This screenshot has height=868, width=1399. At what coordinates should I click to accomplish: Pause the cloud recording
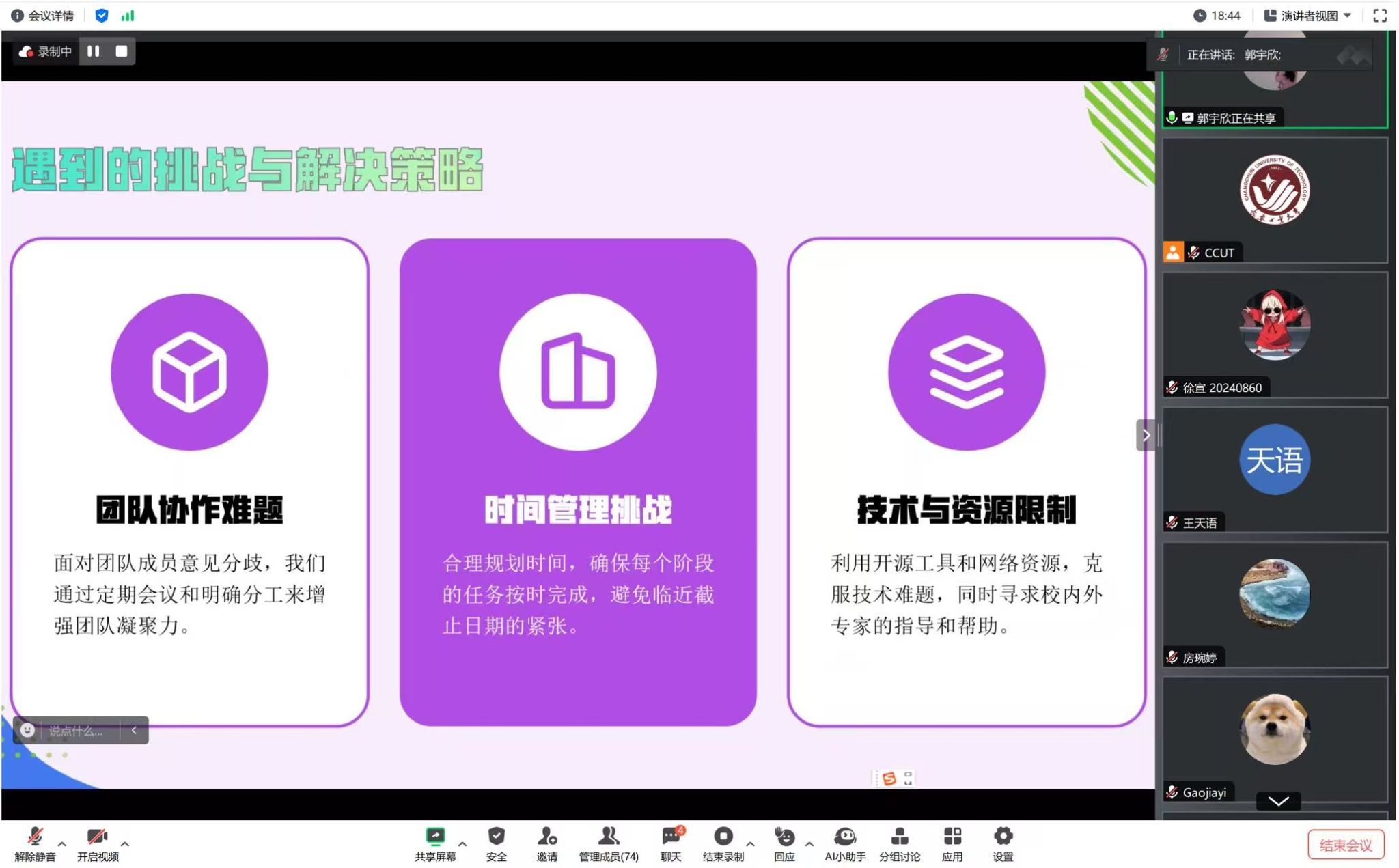(94, 51)
